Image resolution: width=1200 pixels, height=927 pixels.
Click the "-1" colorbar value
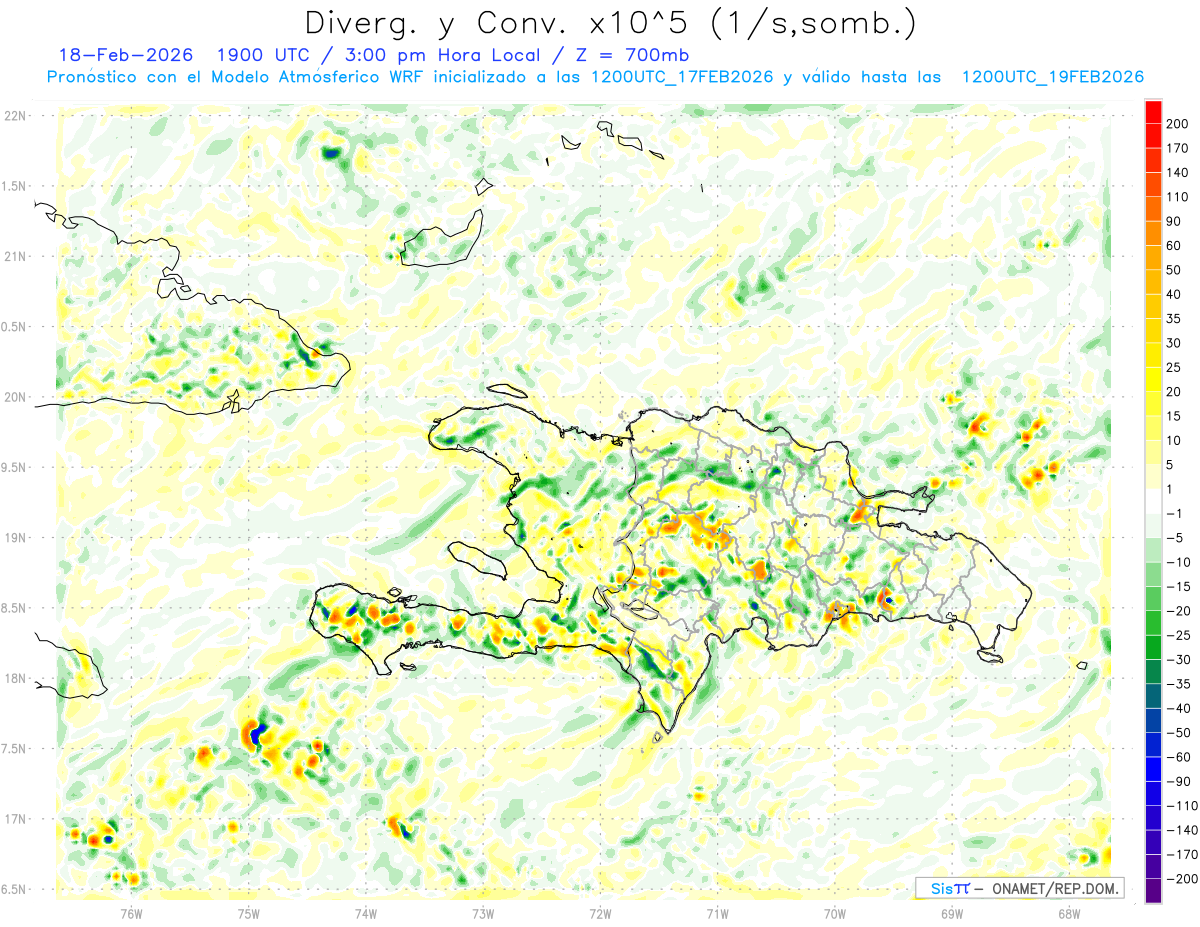coord(1174,513)
